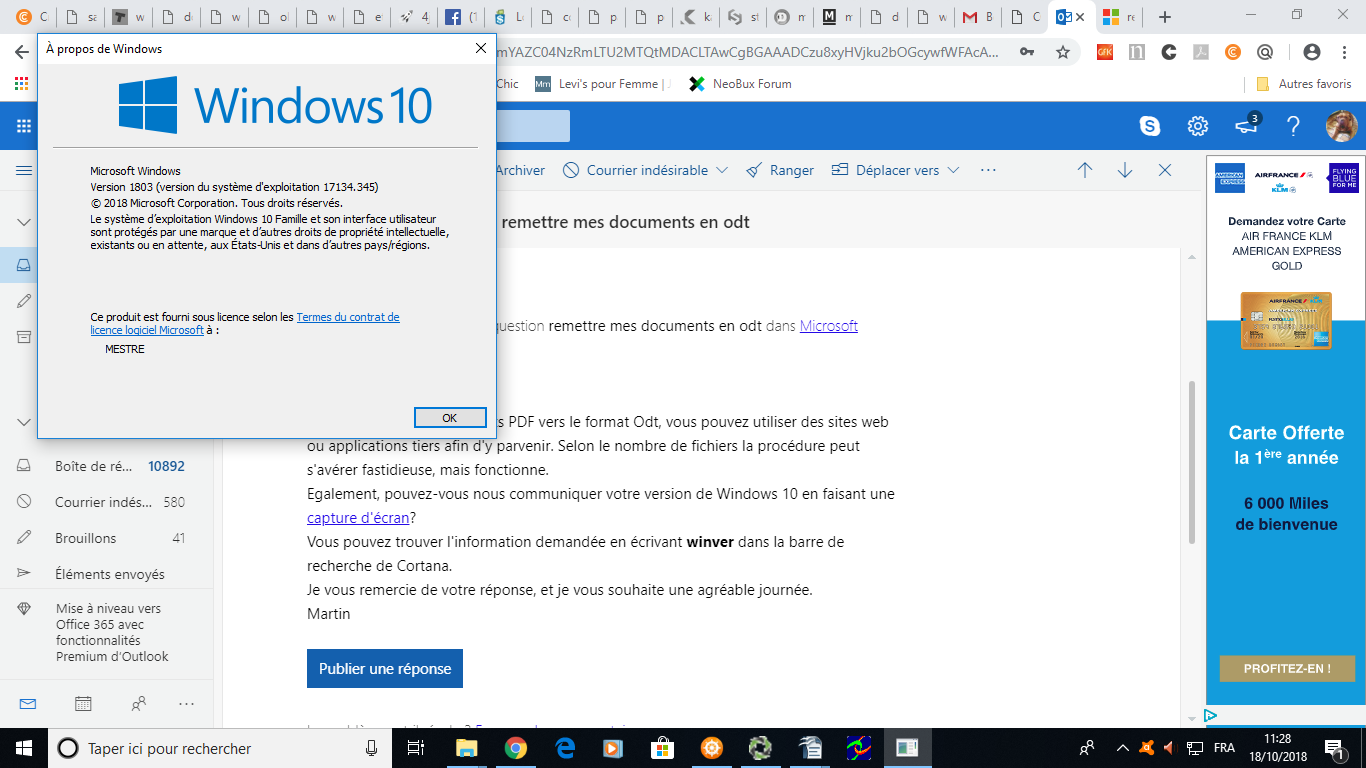Click the Cortana search box in taskbar

pyautogui.click(x=220, y=748)
